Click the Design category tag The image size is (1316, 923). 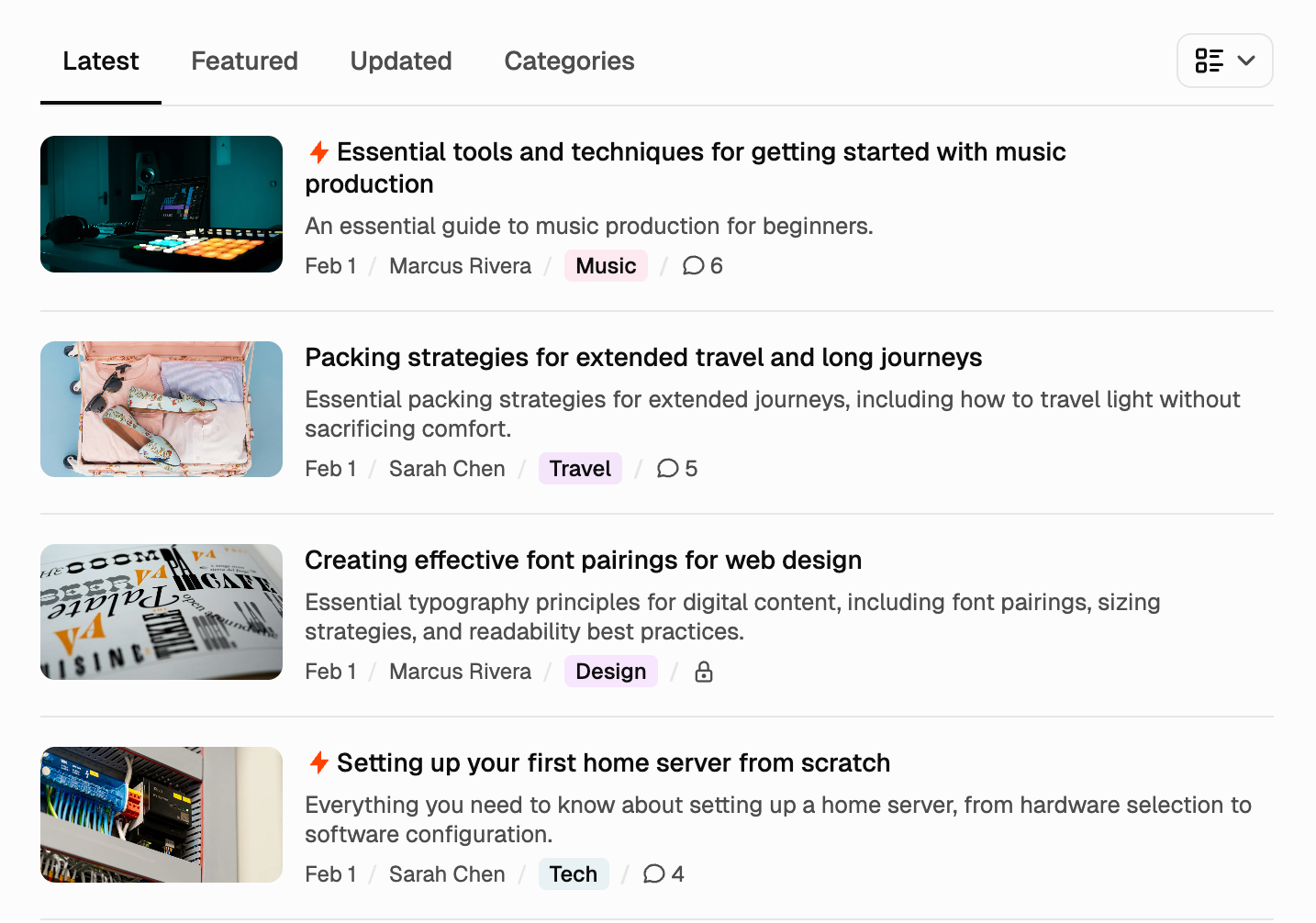[x=610, y=672]
